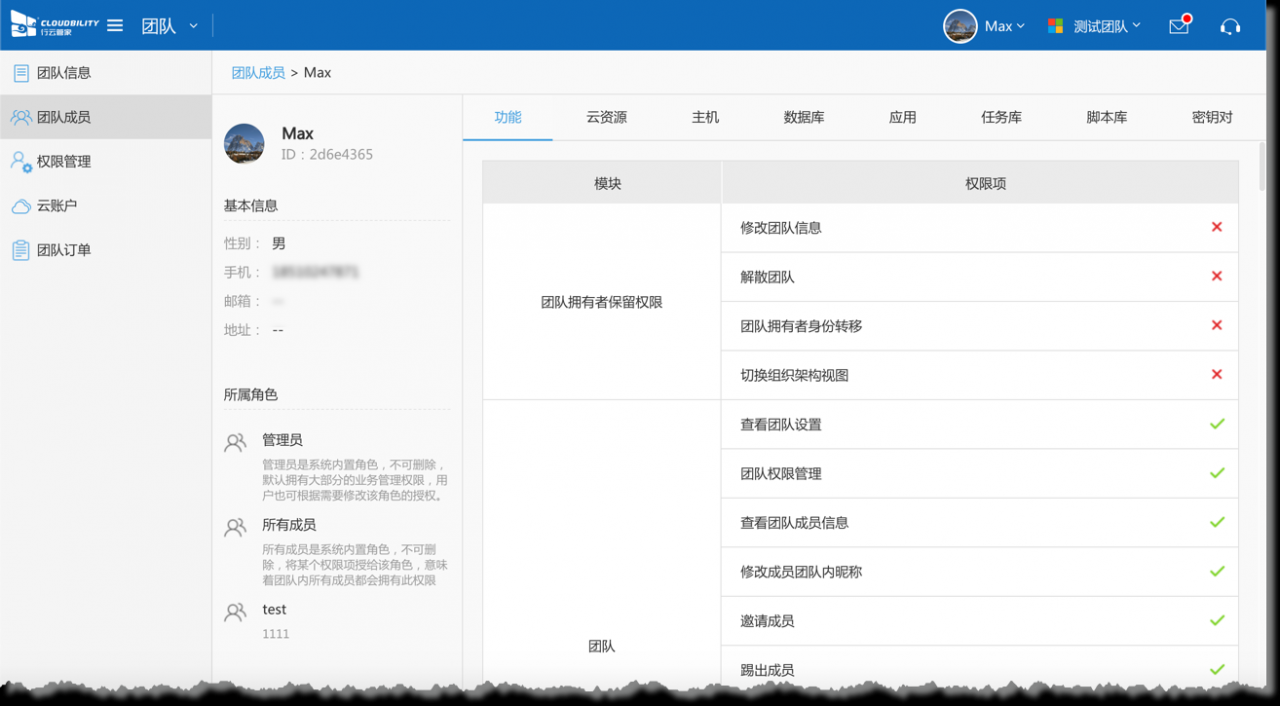Switch to the 云资源 tab
The width and height of the screenshot is (1280, 706).
[606, 117]
